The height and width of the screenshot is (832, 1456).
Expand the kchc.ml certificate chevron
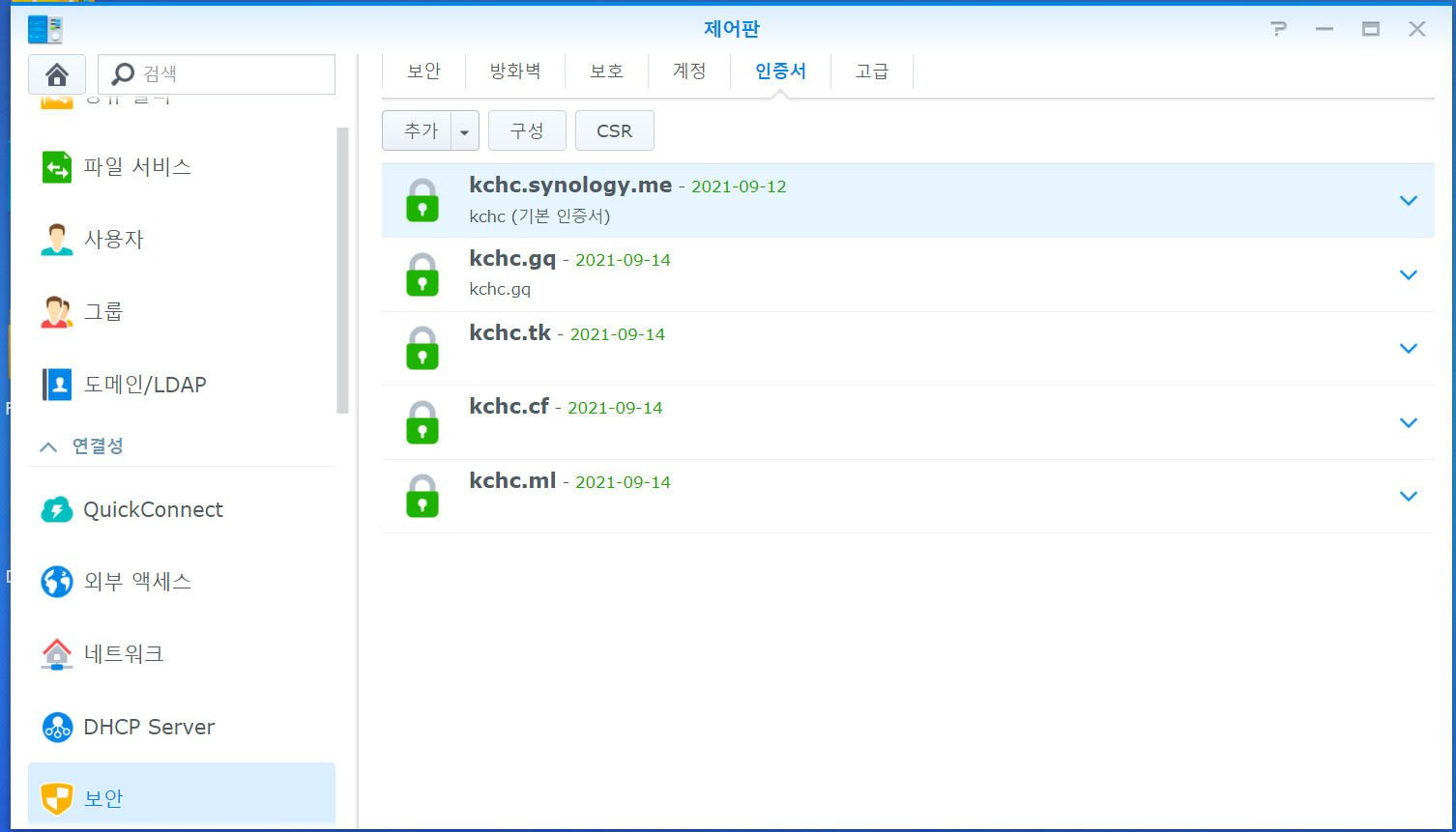[x=1409, y=497]
